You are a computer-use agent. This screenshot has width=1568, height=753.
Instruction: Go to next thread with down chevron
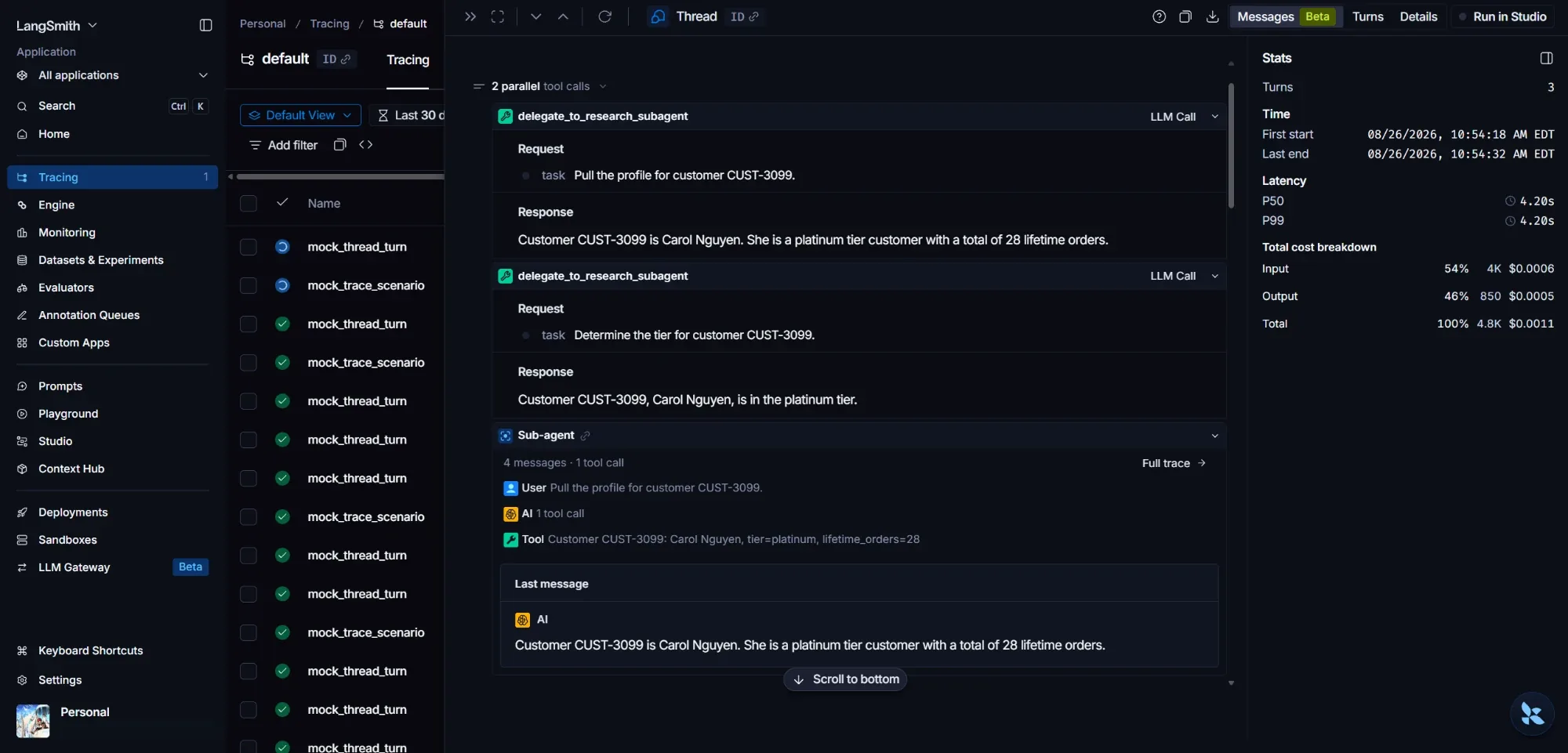(535, 16)
